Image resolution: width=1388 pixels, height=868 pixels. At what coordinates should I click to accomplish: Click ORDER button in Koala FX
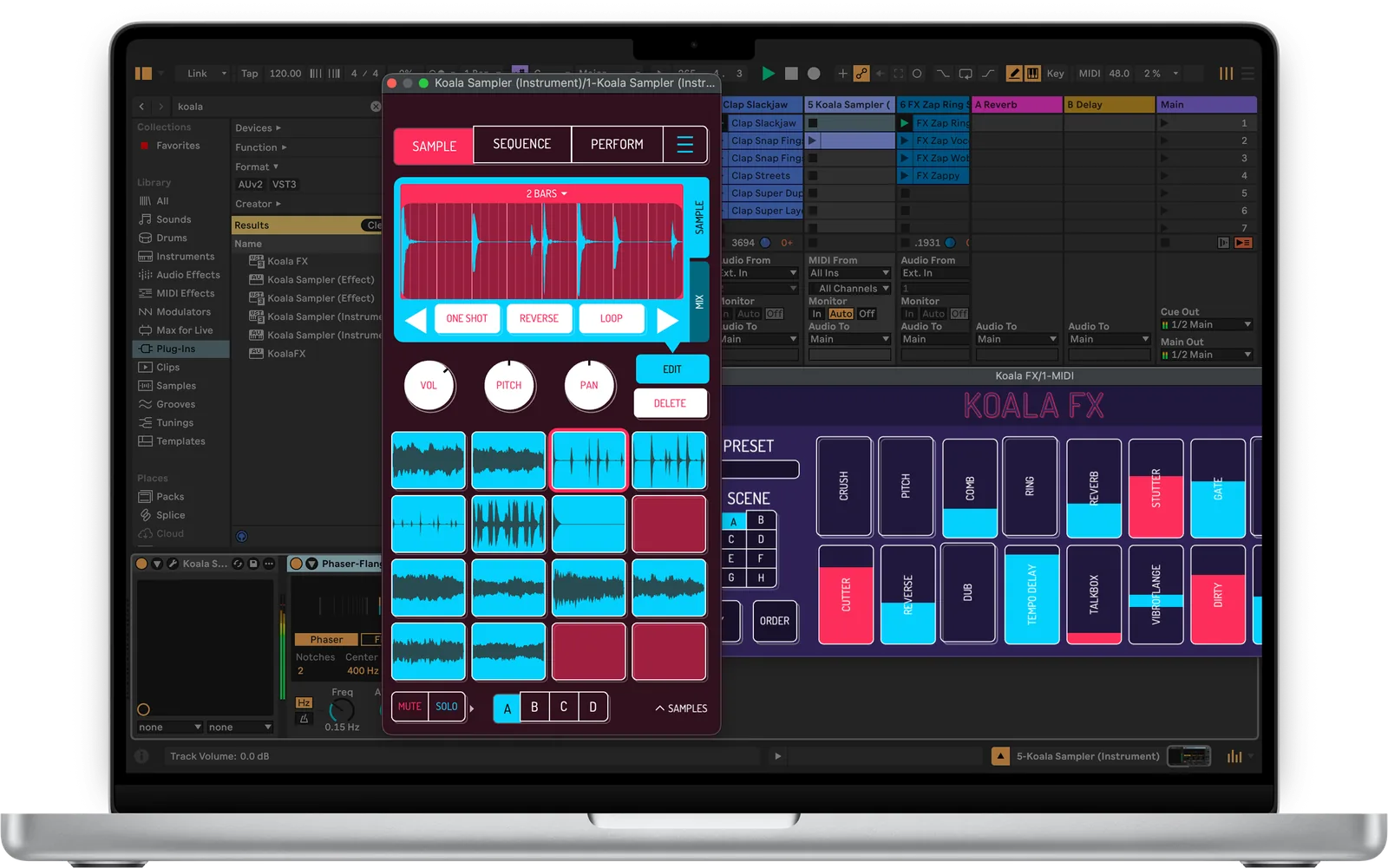(x=775, y=621)
